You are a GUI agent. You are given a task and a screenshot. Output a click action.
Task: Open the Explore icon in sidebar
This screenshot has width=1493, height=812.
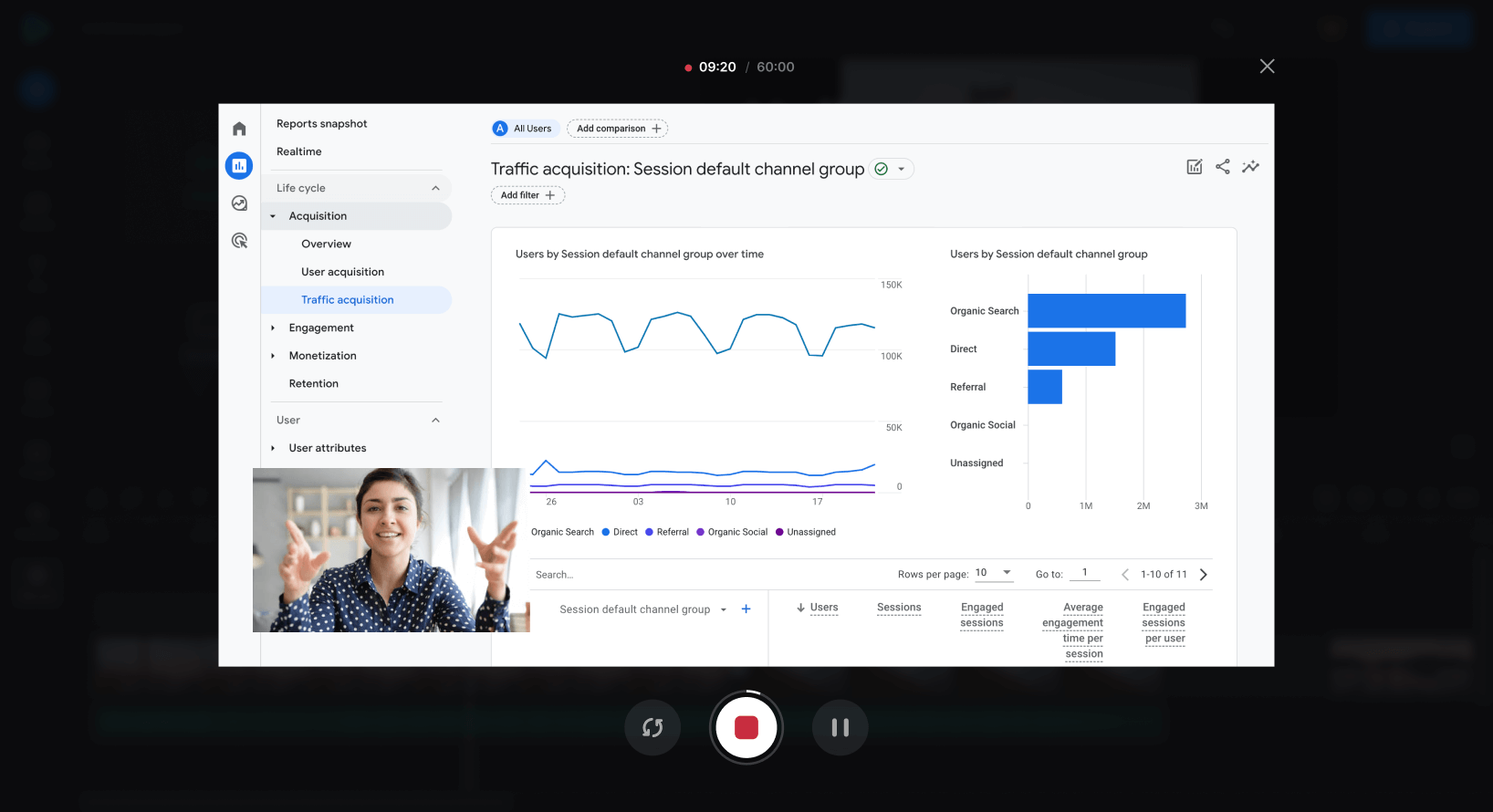(x=239, y=203)
